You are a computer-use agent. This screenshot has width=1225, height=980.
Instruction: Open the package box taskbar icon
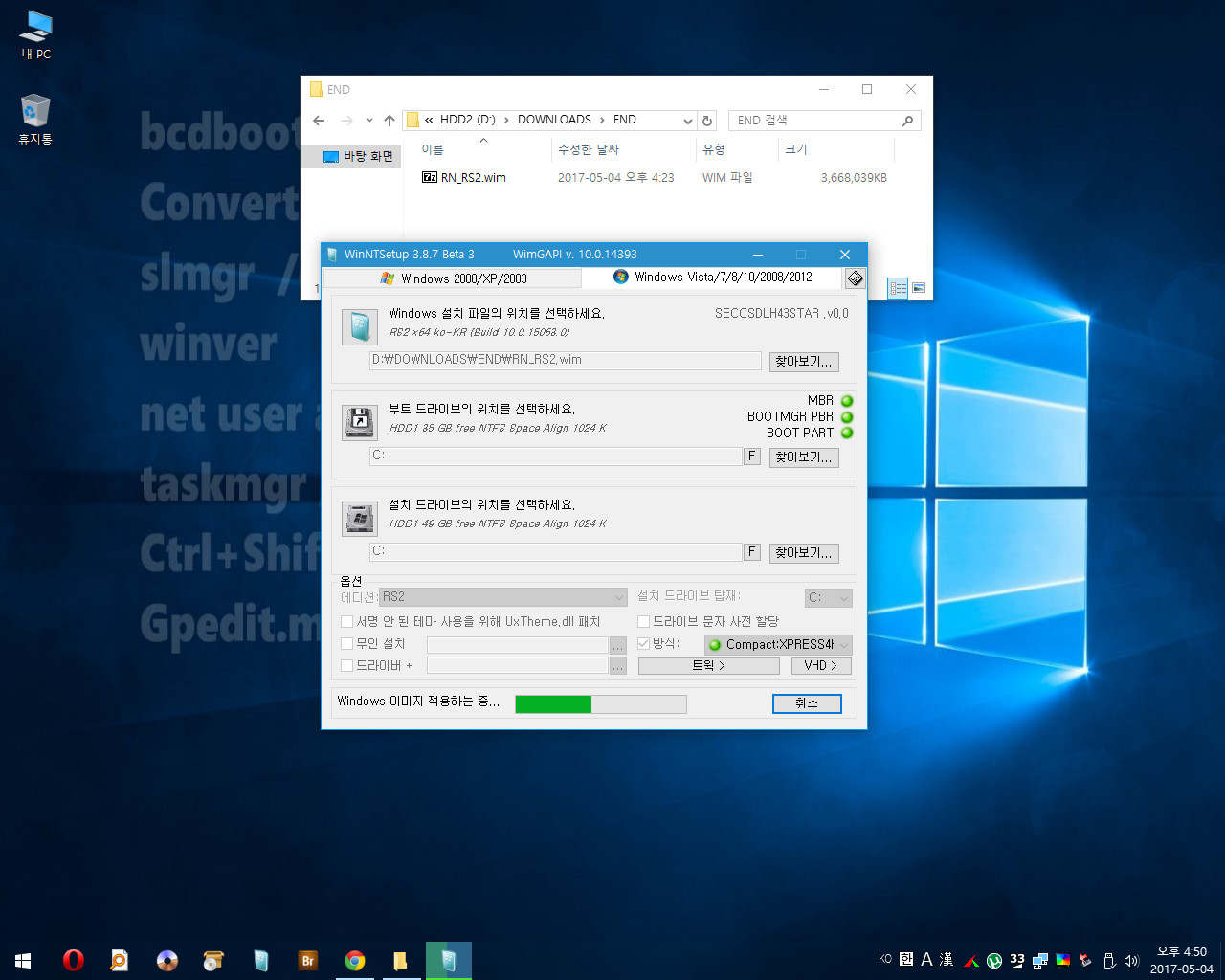[x=213, y=960]
